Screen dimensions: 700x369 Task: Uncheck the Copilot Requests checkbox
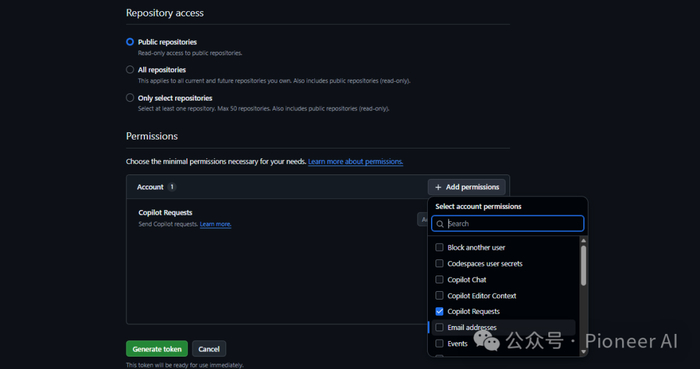439,311
